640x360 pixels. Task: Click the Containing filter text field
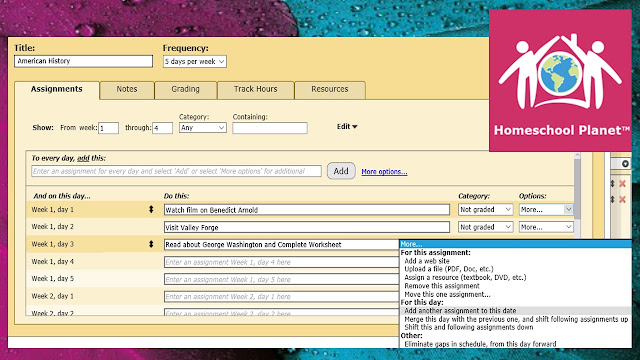[270, 128]
